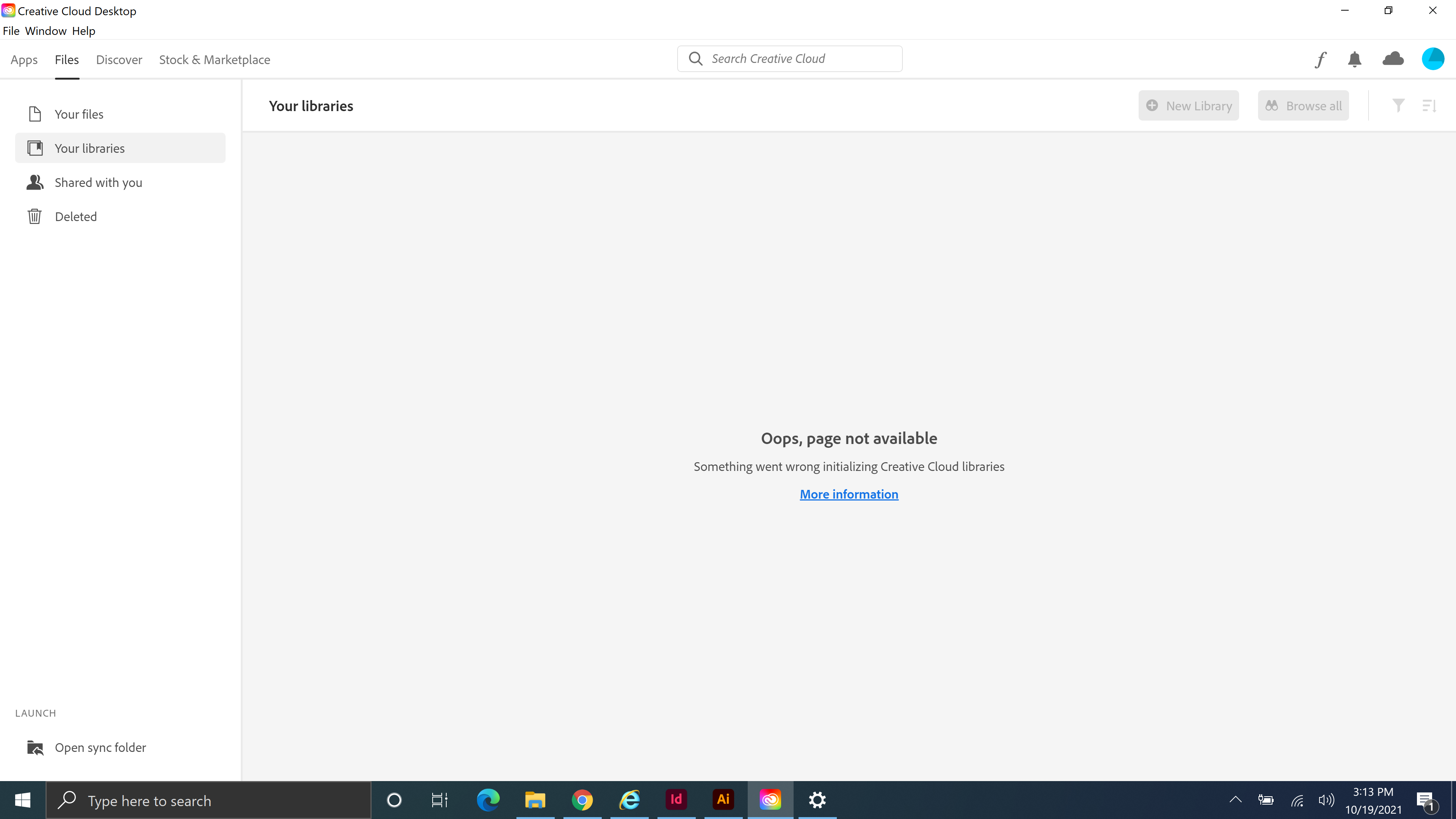Open the Window menu
Image resolution: width=1456 pixels, height=819 pixels.
(46, 30)
